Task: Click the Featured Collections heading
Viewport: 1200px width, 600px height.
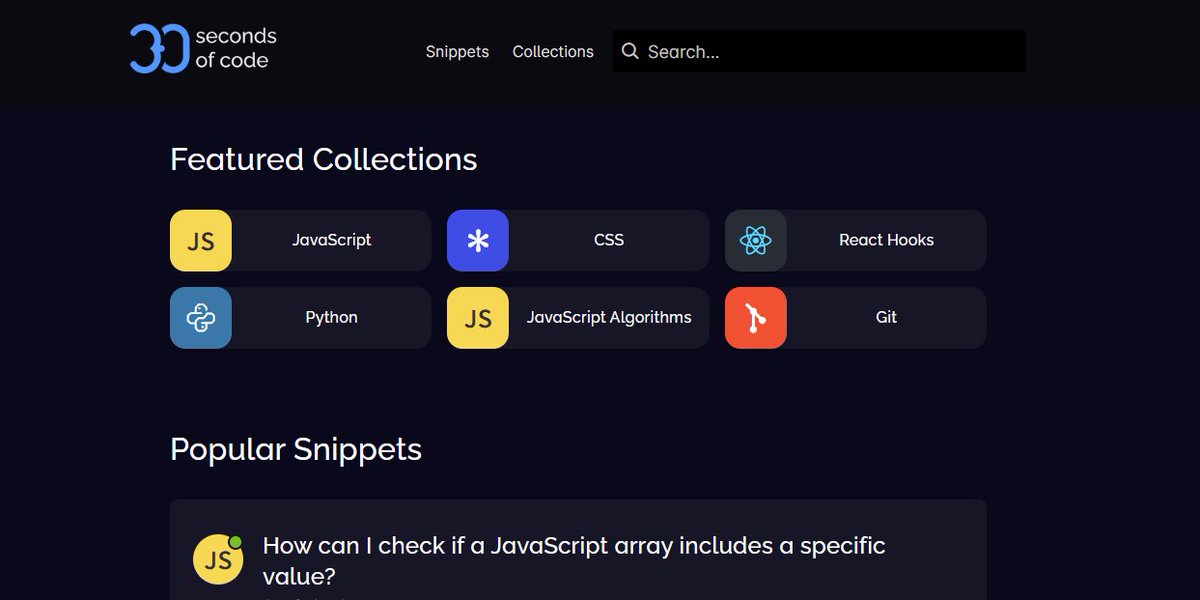Action: point(324,159)
